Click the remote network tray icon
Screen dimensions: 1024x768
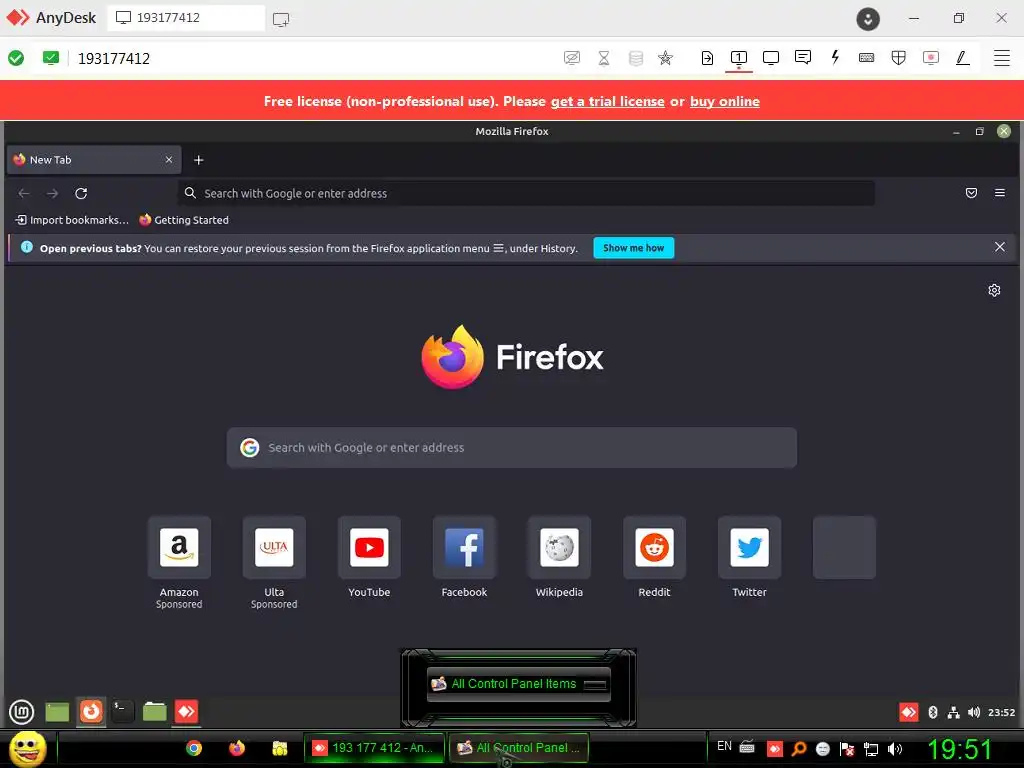[x=953, y=712]
